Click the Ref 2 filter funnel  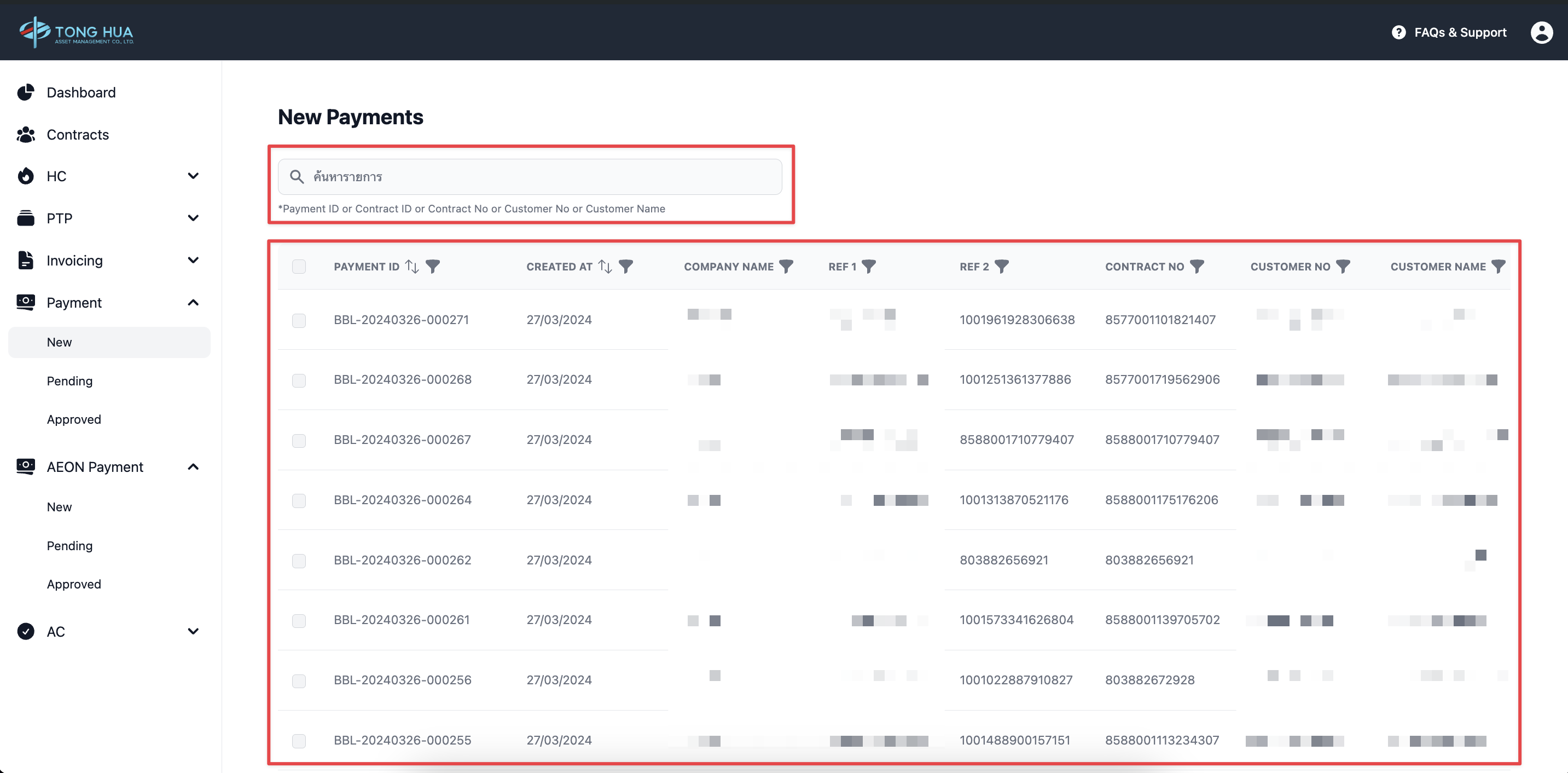click(x=1001, y=266)
